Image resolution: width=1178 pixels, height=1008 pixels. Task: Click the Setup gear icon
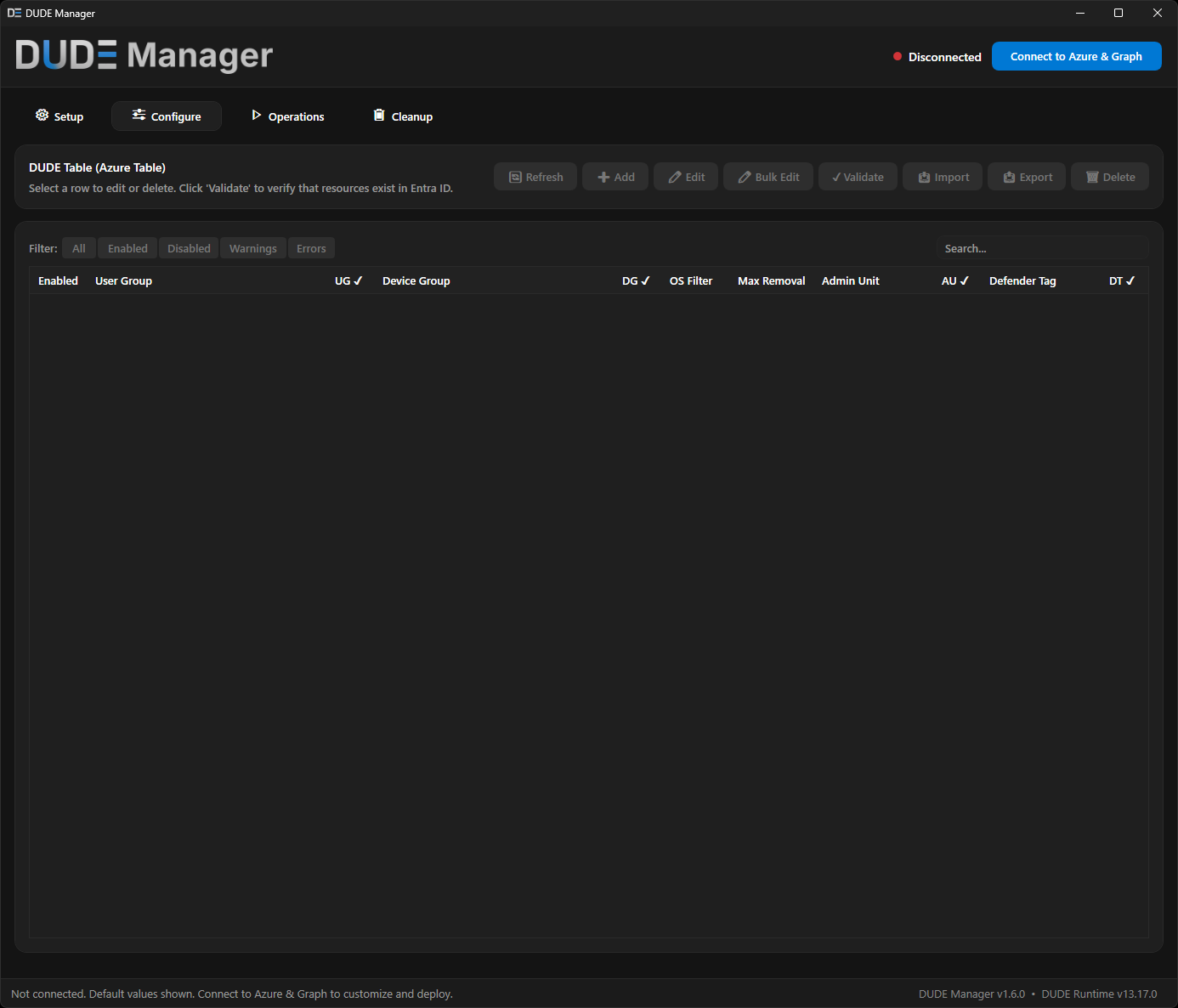(x=42, y=115)
